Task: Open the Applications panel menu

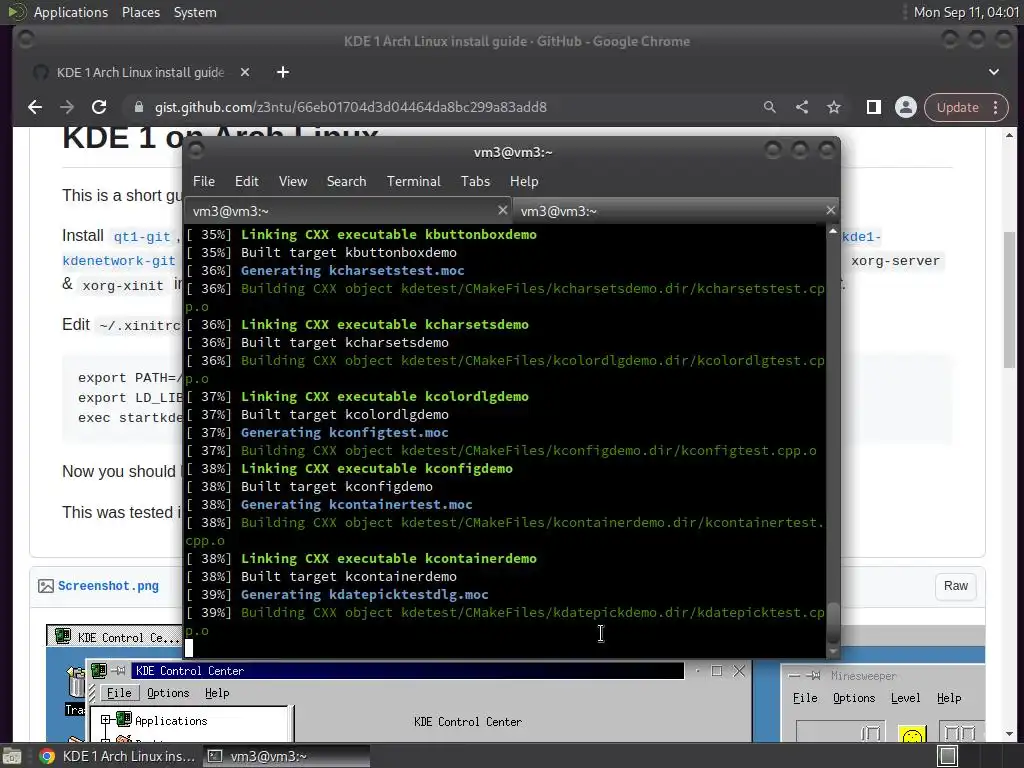Action: pos(71,12)
